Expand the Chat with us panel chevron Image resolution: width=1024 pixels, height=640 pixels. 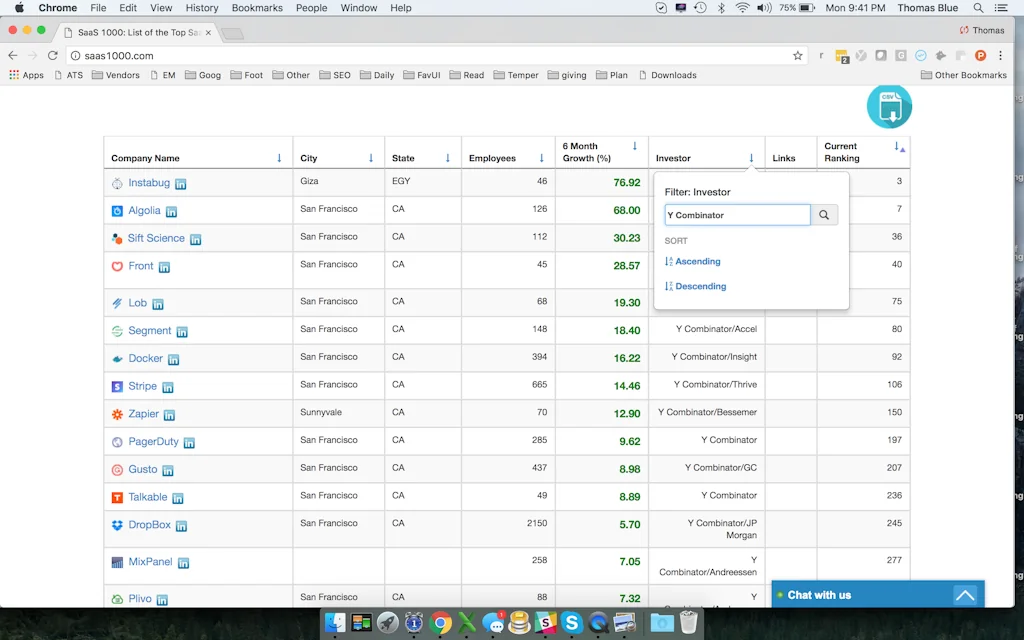coord(964,594)
